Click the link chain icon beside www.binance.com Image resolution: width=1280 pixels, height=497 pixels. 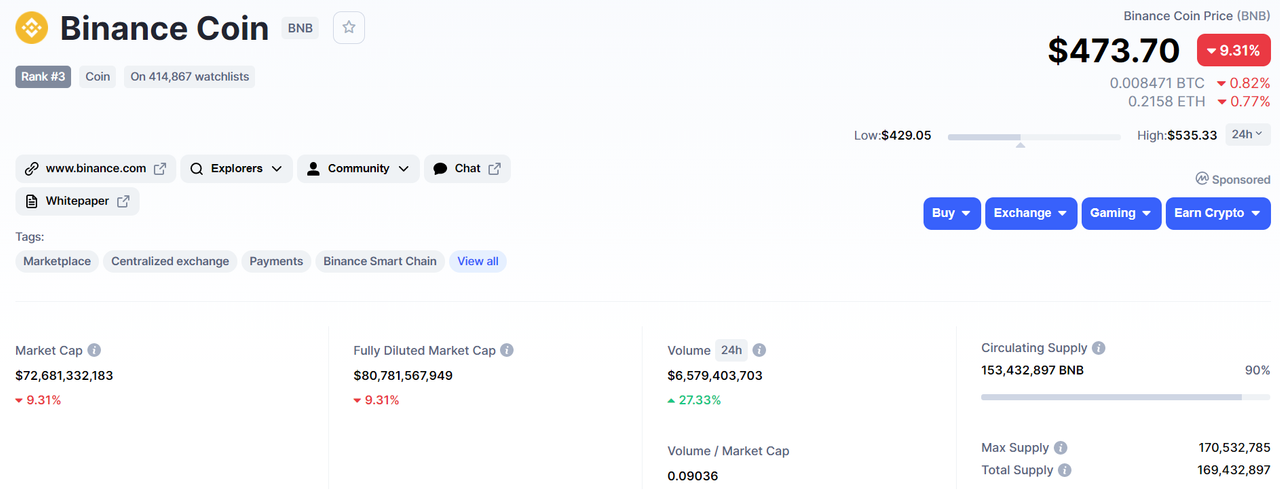(x=31, y=169)
